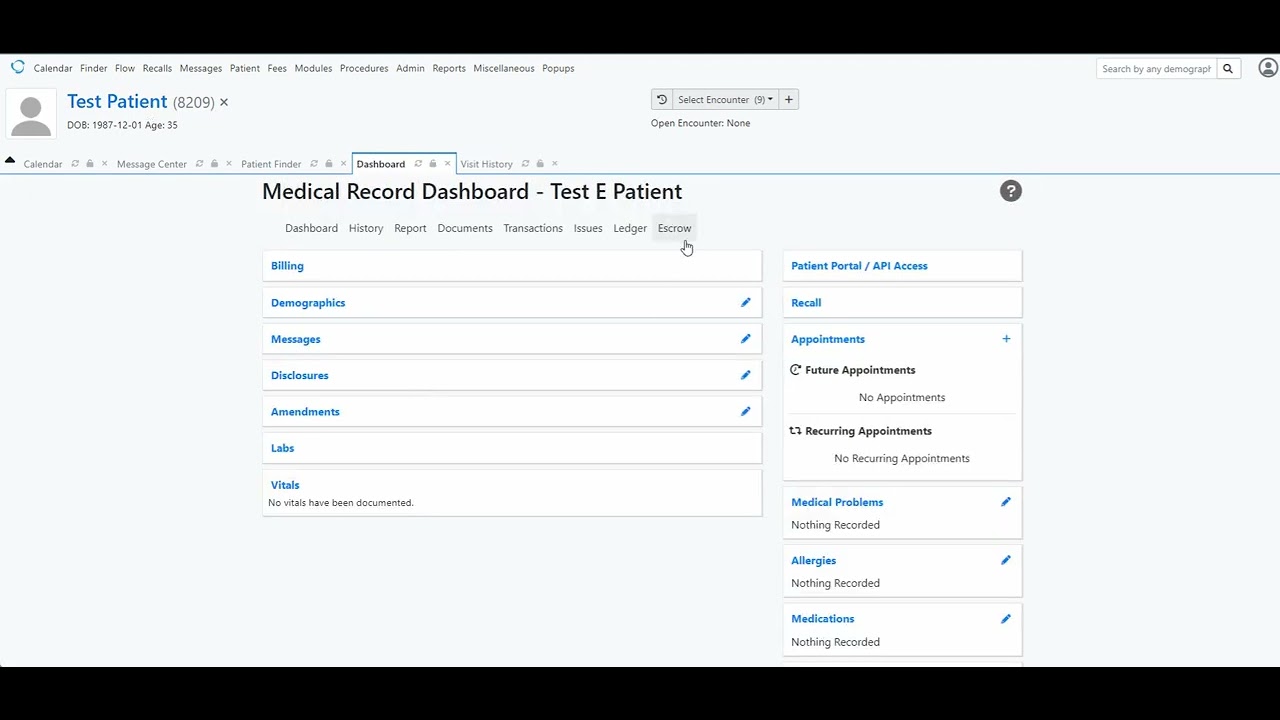Add a new appointment using the plus icon
1280x720 pixels.
pyautogui.click(x=1006, y=339)
